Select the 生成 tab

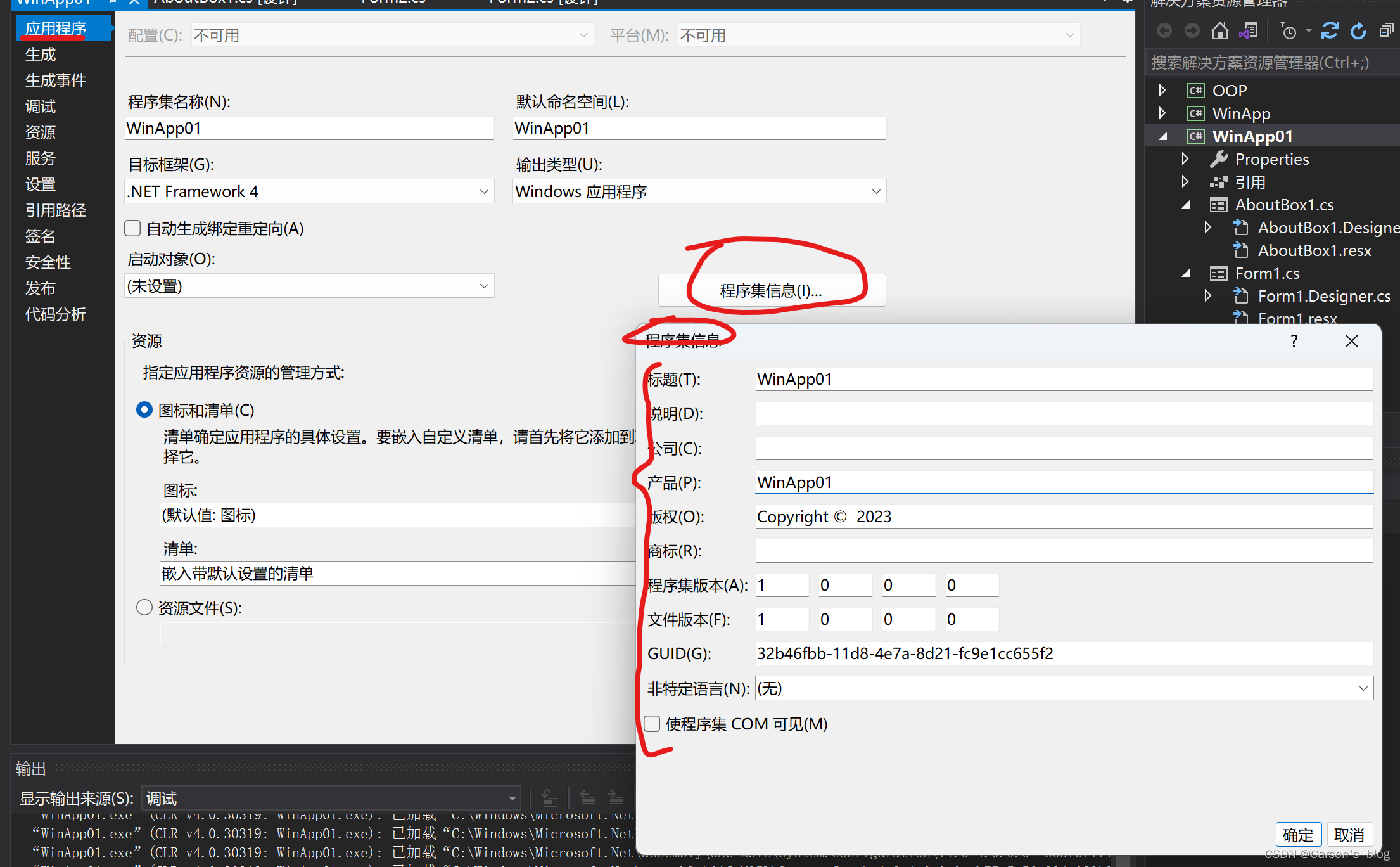coord(41,55)
